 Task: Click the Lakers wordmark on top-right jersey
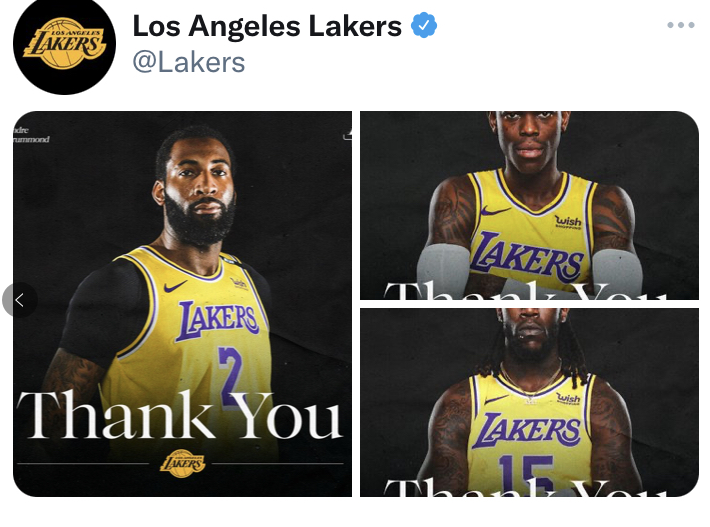point(526,255)
